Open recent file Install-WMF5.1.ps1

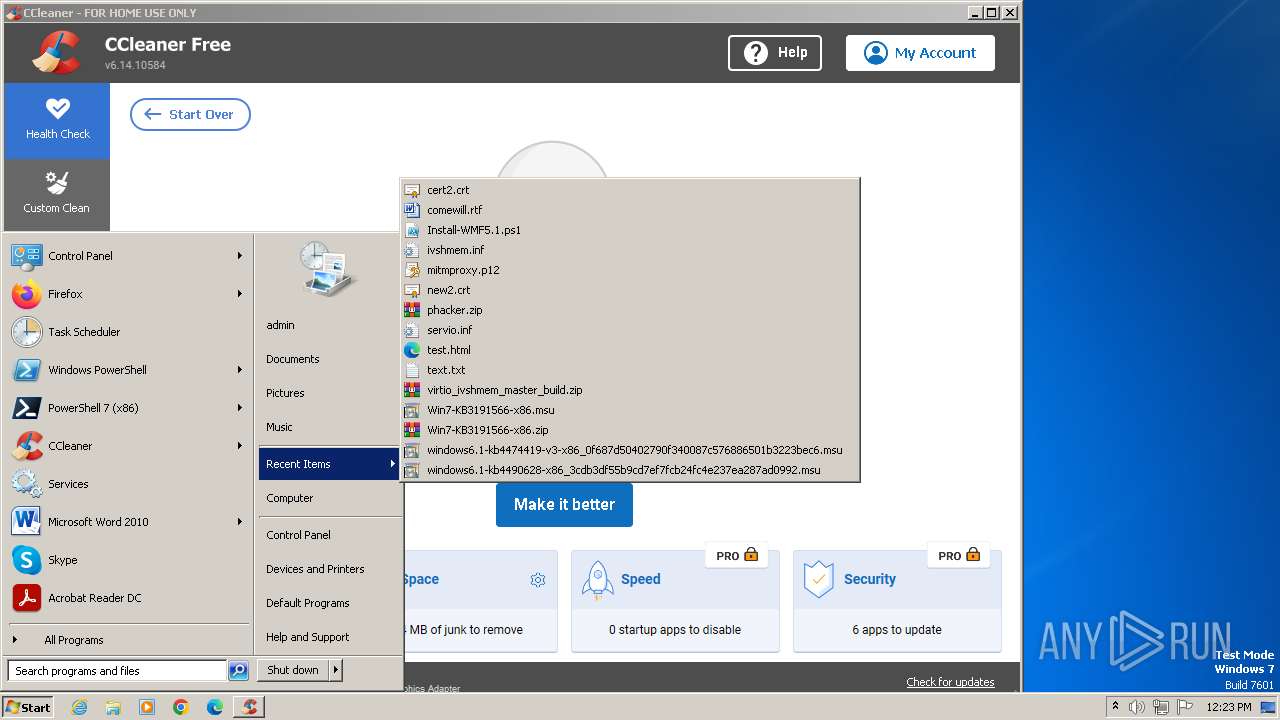pos(630,230)
